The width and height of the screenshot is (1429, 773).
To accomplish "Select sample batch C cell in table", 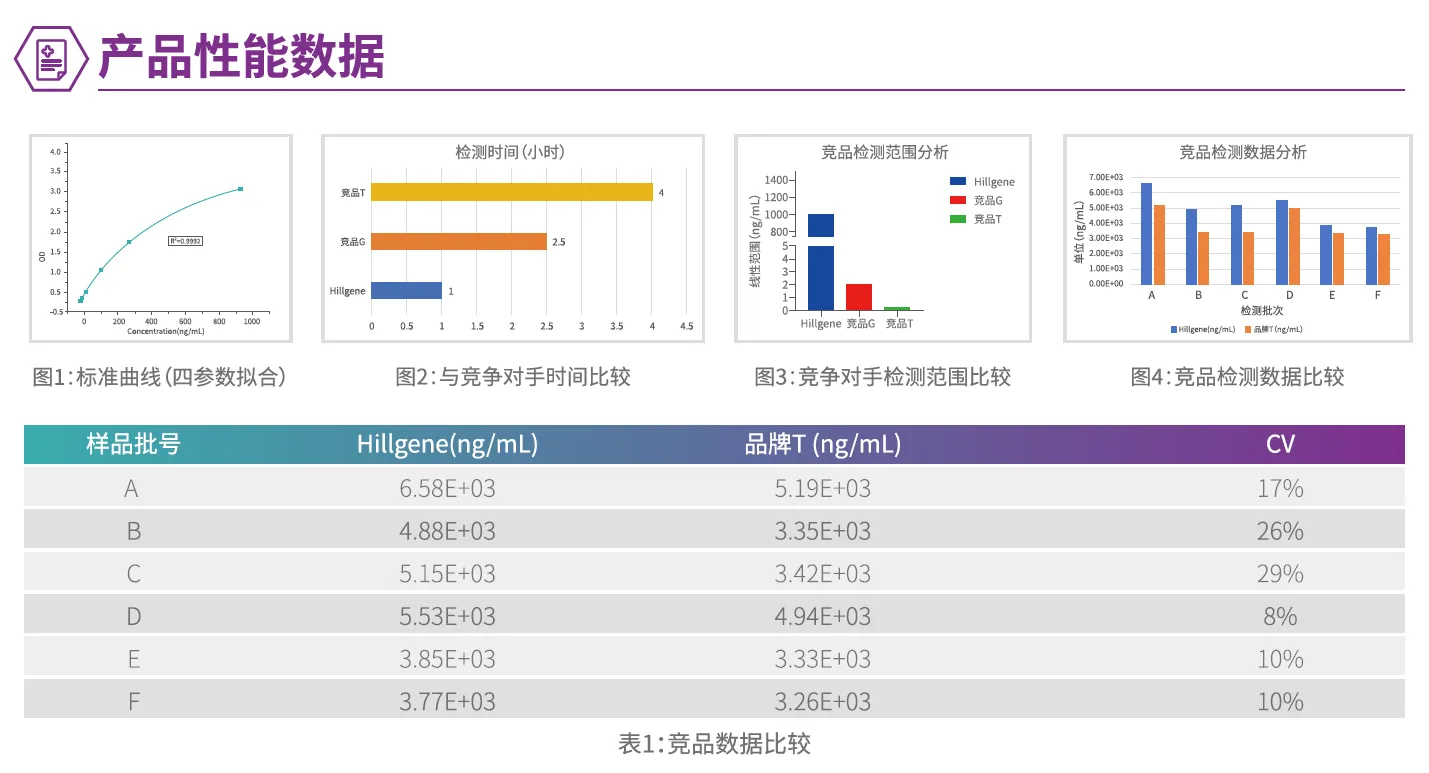I will point(134,573).
